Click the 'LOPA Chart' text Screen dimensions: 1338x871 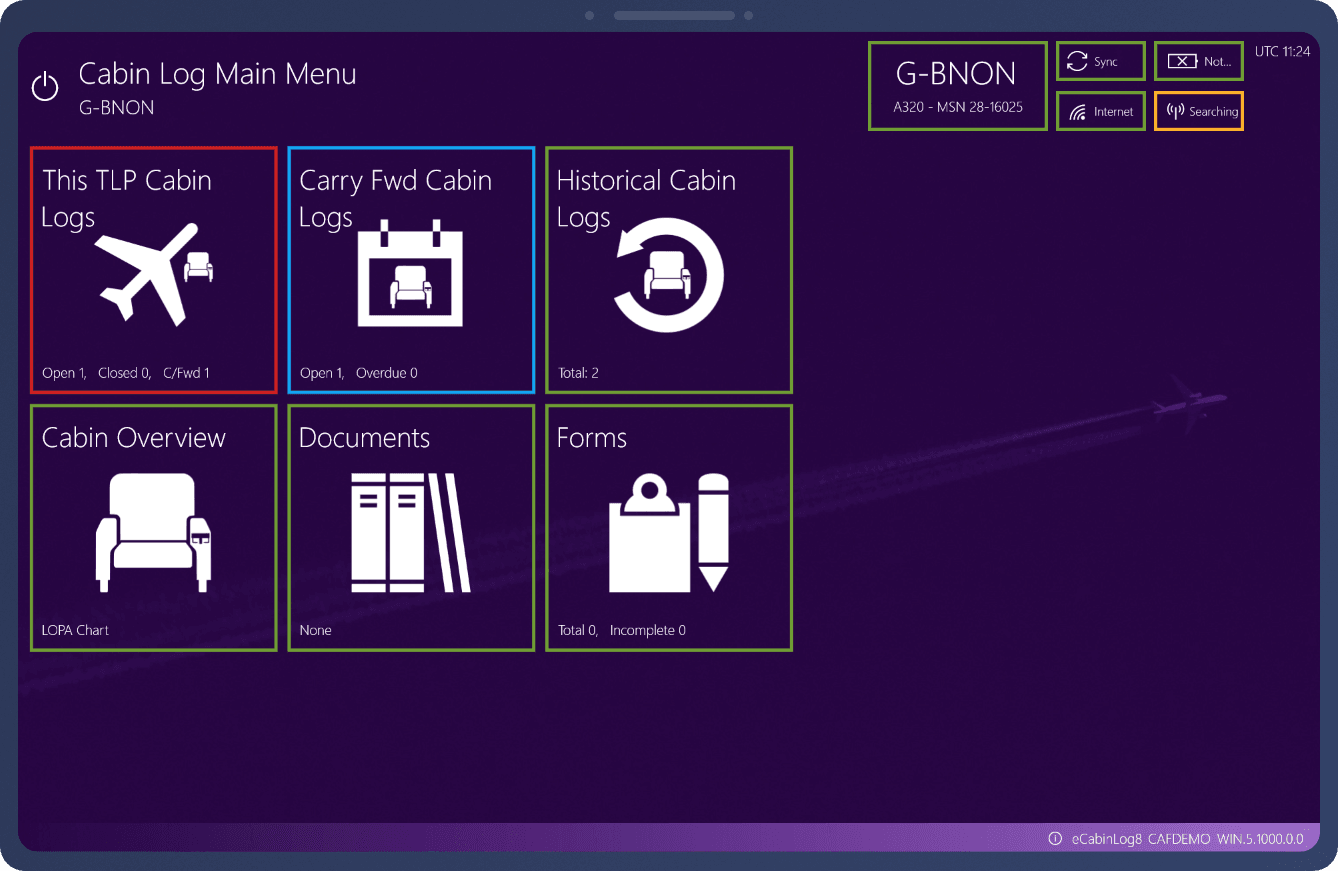coord(75,630)
